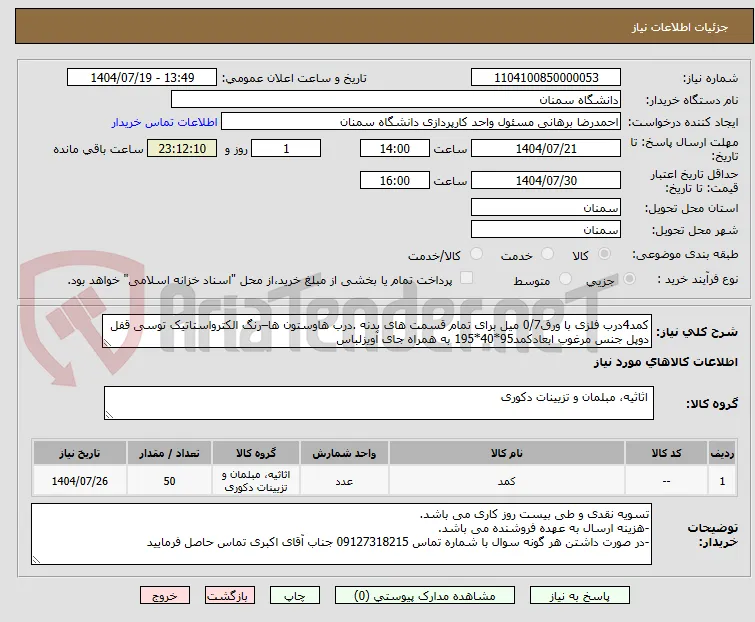Click the نام کالا column header
Viewport: 755px width, 622px height.
(507, 453)
